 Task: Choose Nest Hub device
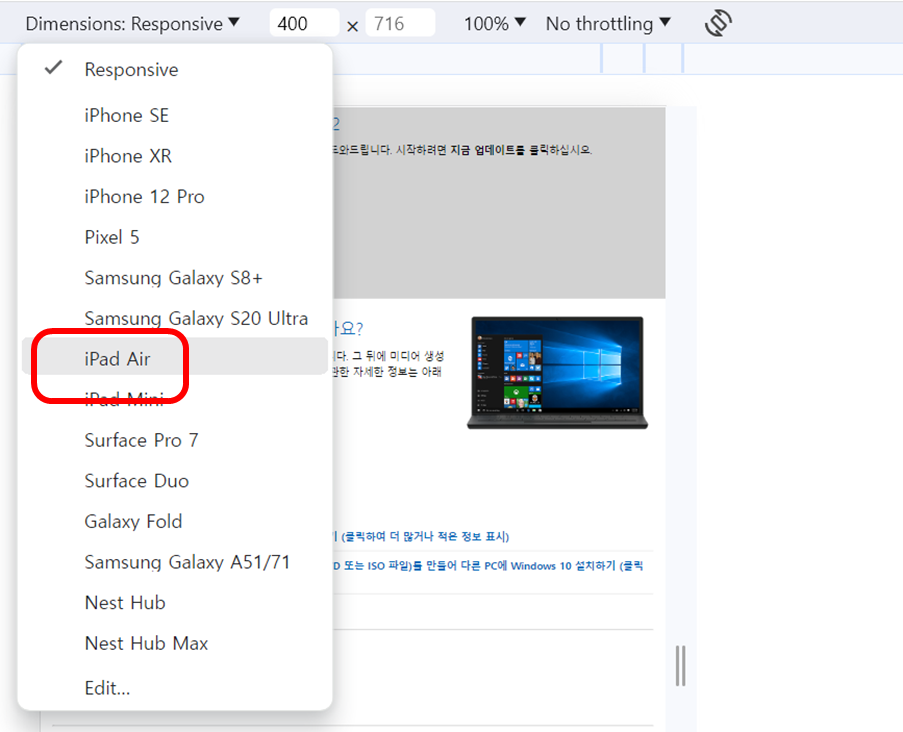point(175,602)
